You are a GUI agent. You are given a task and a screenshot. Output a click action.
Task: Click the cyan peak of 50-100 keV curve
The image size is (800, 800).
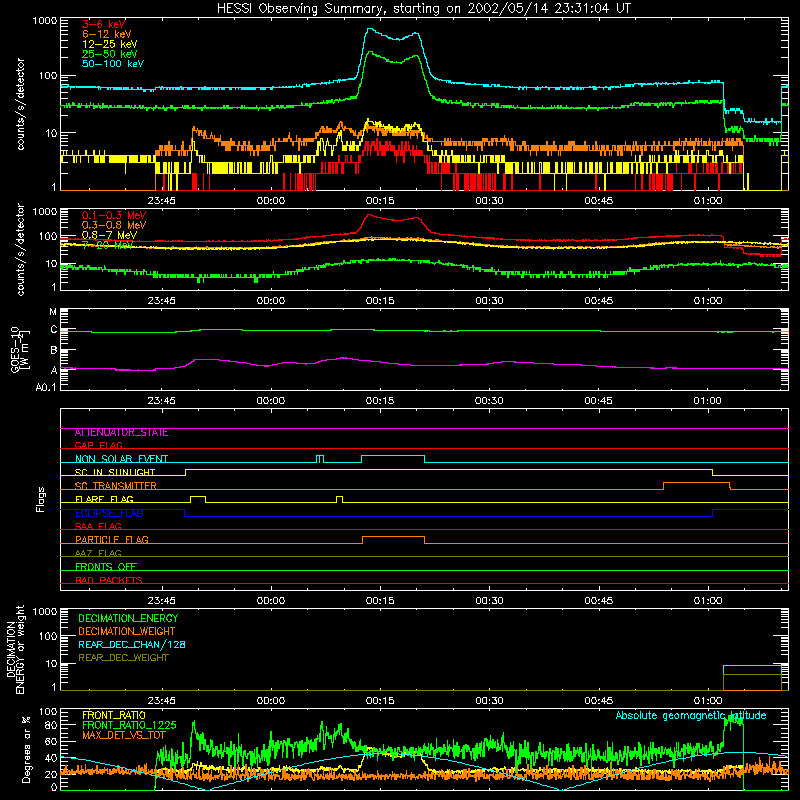coord(370,30)
